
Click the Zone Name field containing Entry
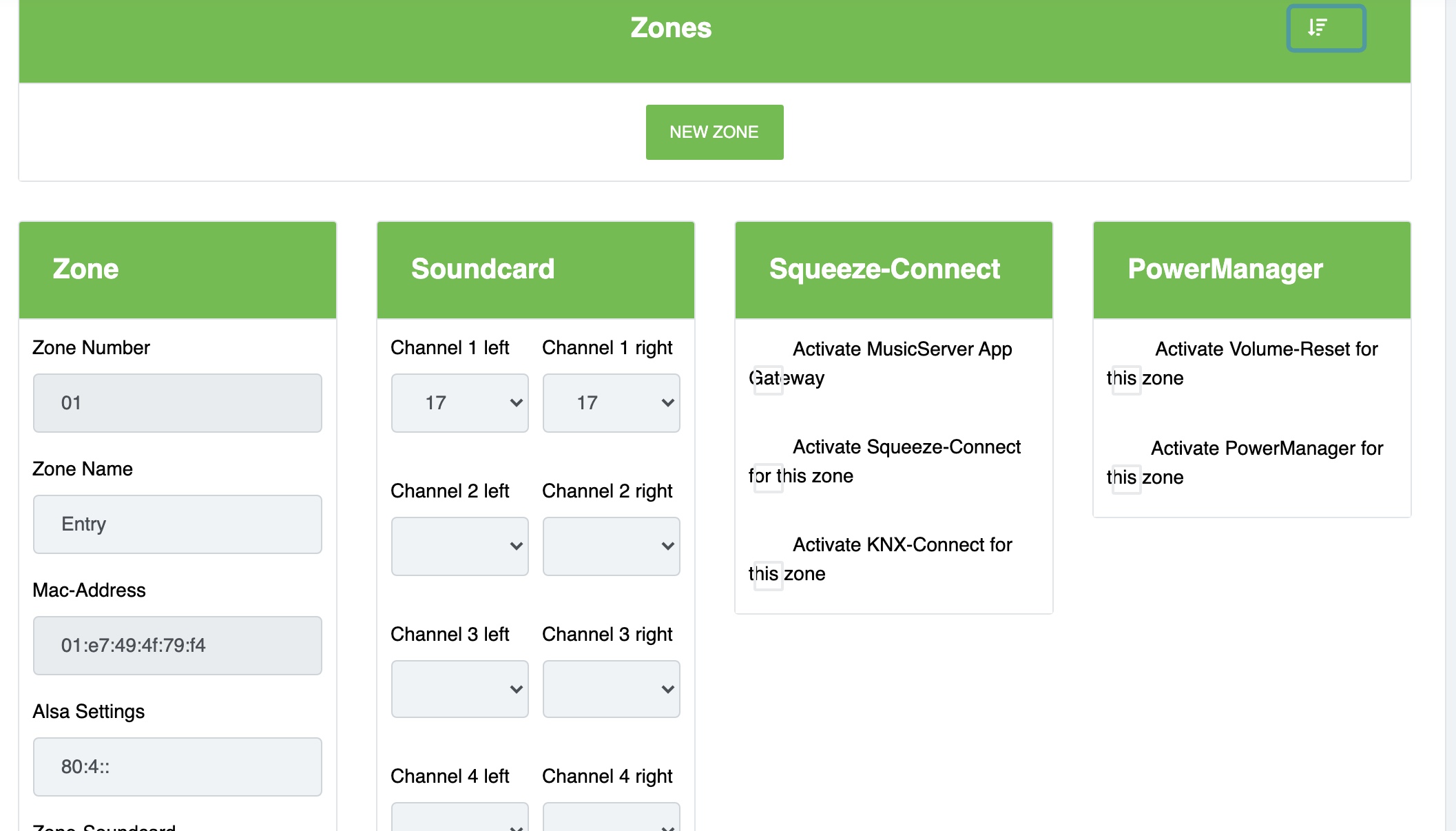click(x=177, y=524)
